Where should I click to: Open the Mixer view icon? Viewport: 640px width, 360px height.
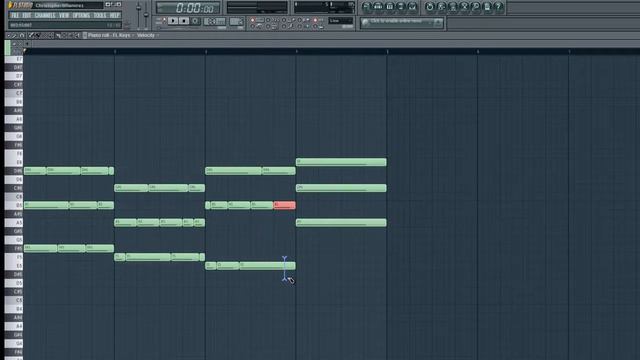click(412, 7)
